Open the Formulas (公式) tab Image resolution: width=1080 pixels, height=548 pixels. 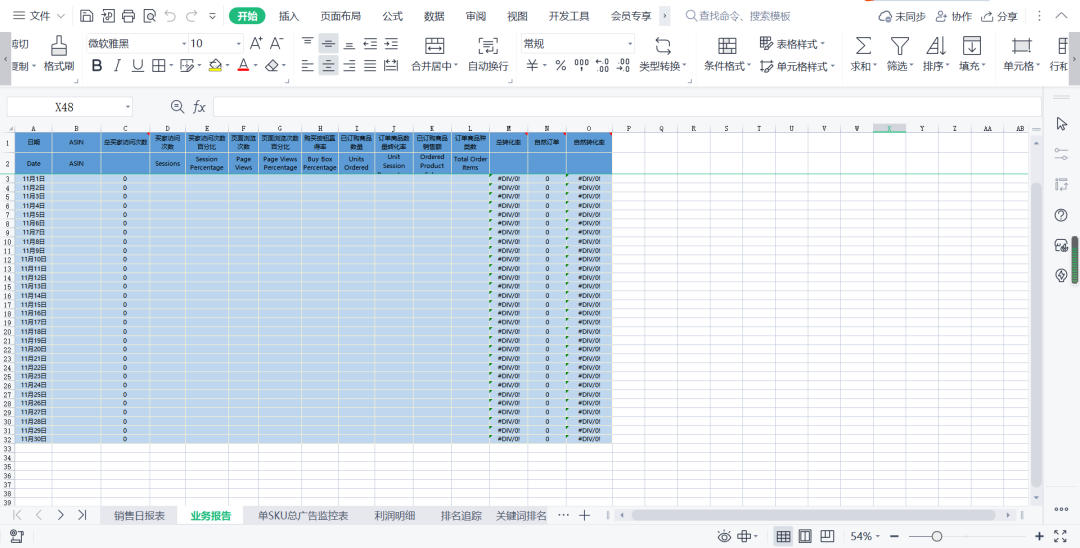[x=393, y=16]
